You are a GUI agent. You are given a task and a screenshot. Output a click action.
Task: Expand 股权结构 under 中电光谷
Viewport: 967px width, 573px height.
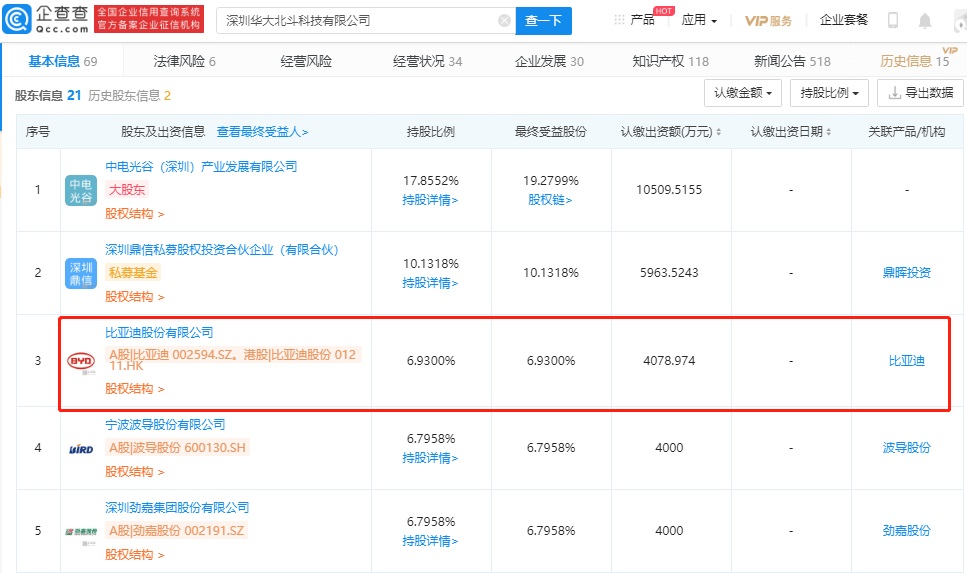pos(134,214)
